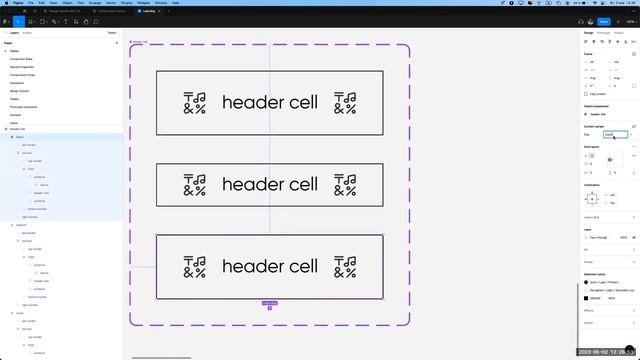The height and width of the screenshot is (360, 640).
Task: Open the Plugins menu
Action: point(127,3)
